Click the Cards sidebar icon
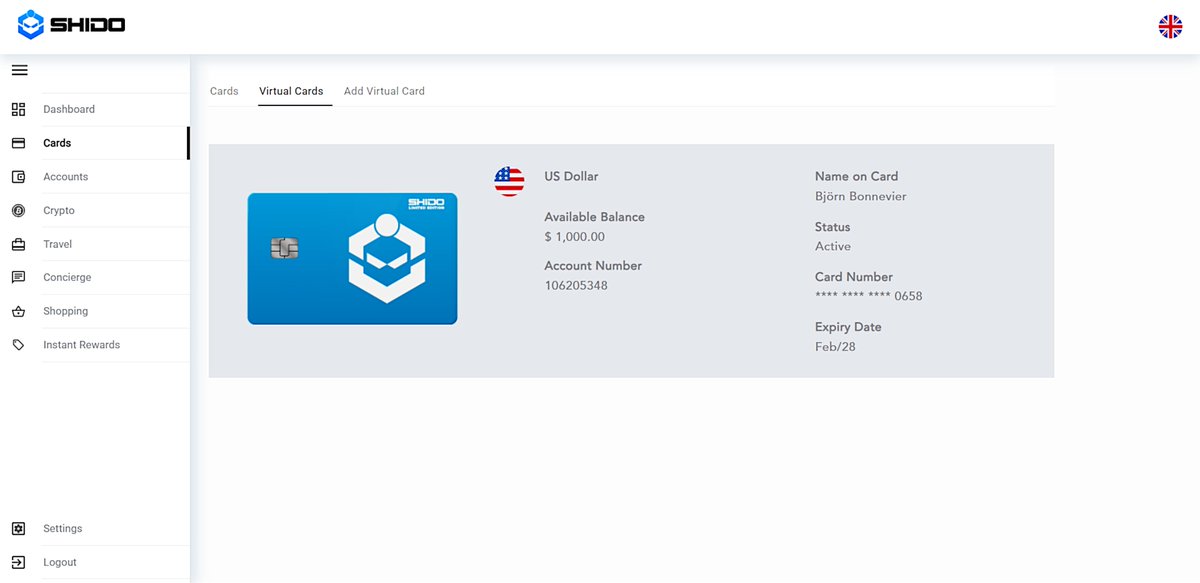Screen dimensions: 1200x583 pos(18,143)
